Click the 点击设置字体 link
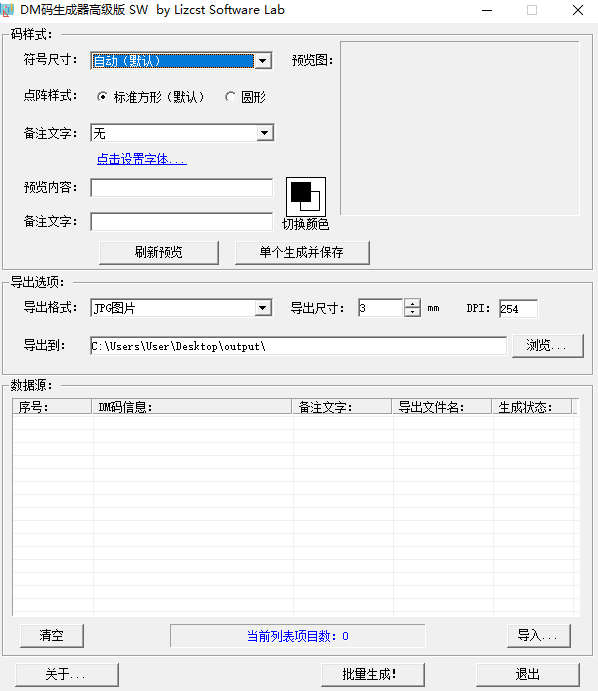Screen dimensions: 598x691 click(142, 159)
